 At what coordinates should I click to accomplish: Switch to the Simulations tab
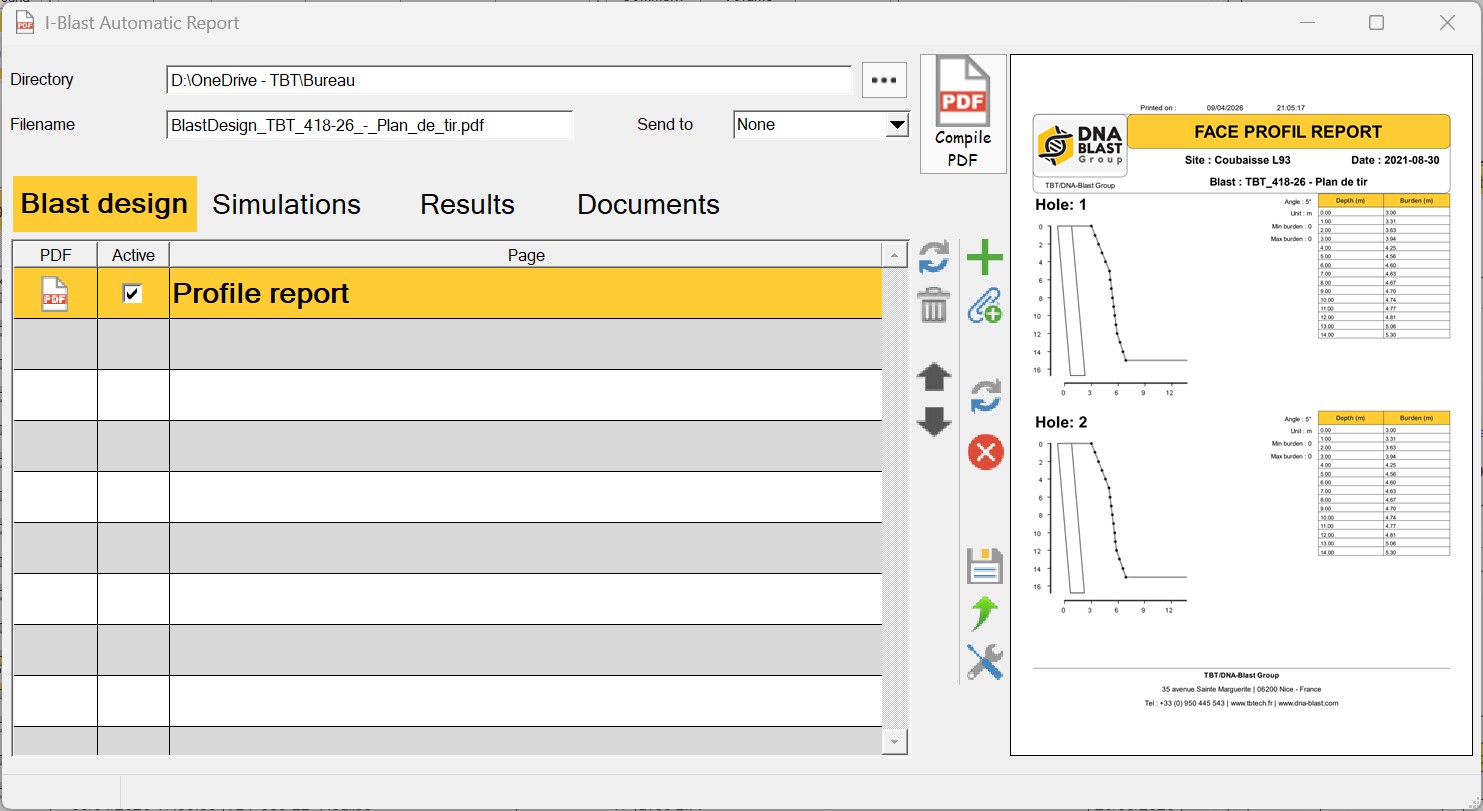[286, 204]
